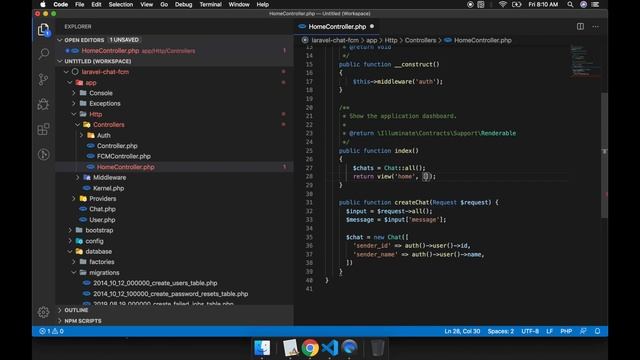Viewport: 640px width, 360px height.
Task: Open the File menu
Action: coord(80,4)
